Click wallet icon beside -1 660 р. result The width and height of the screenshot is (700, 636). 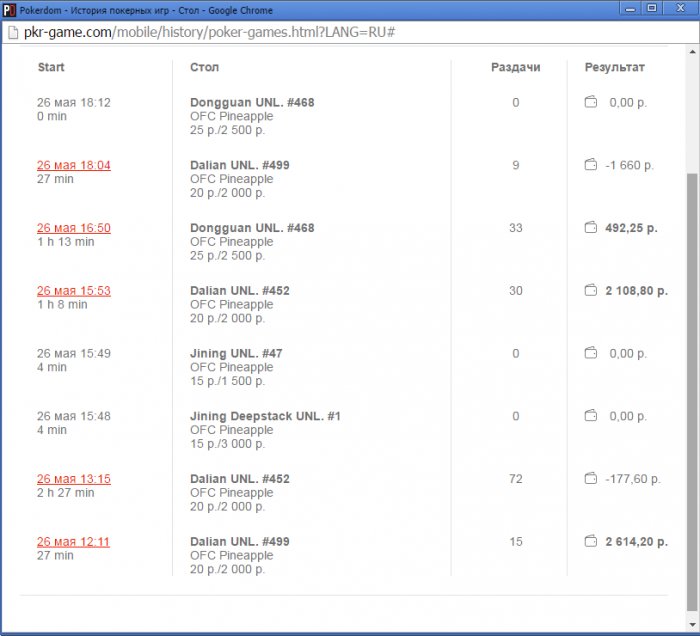[591, 165]
